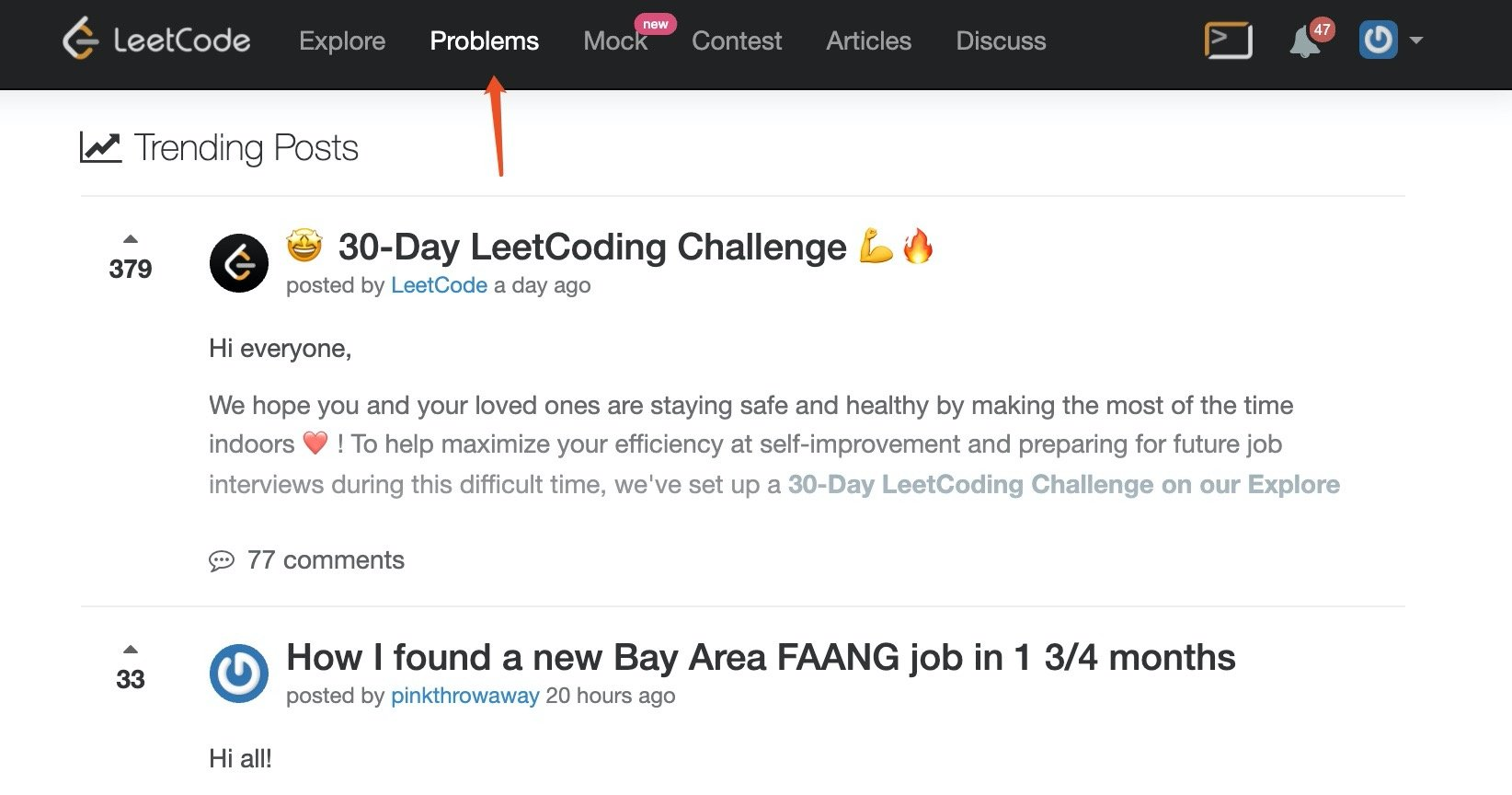Open the notifications bell
1512x795 pixels.
click(x=1304, y=42)
